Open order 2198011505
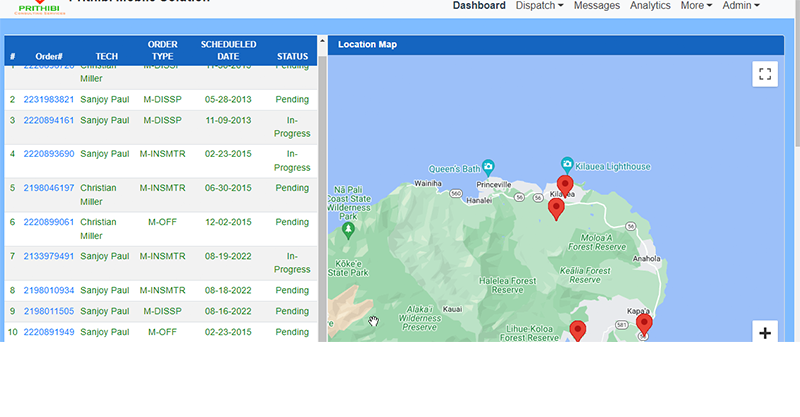The height and width of the screenshot is (417, 800). tap(49, 311)
